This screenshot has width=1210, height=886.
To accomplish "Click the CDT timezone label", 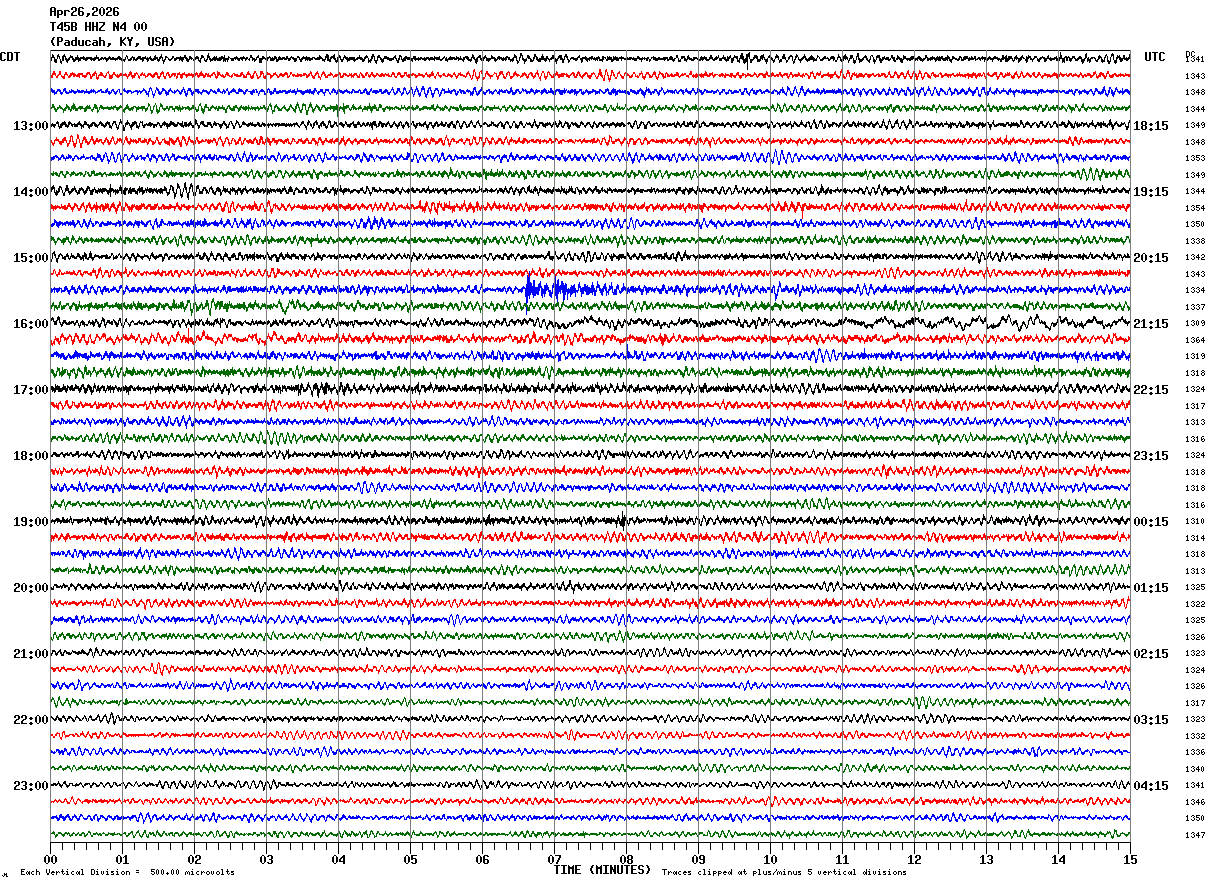I will click(10, 57).
